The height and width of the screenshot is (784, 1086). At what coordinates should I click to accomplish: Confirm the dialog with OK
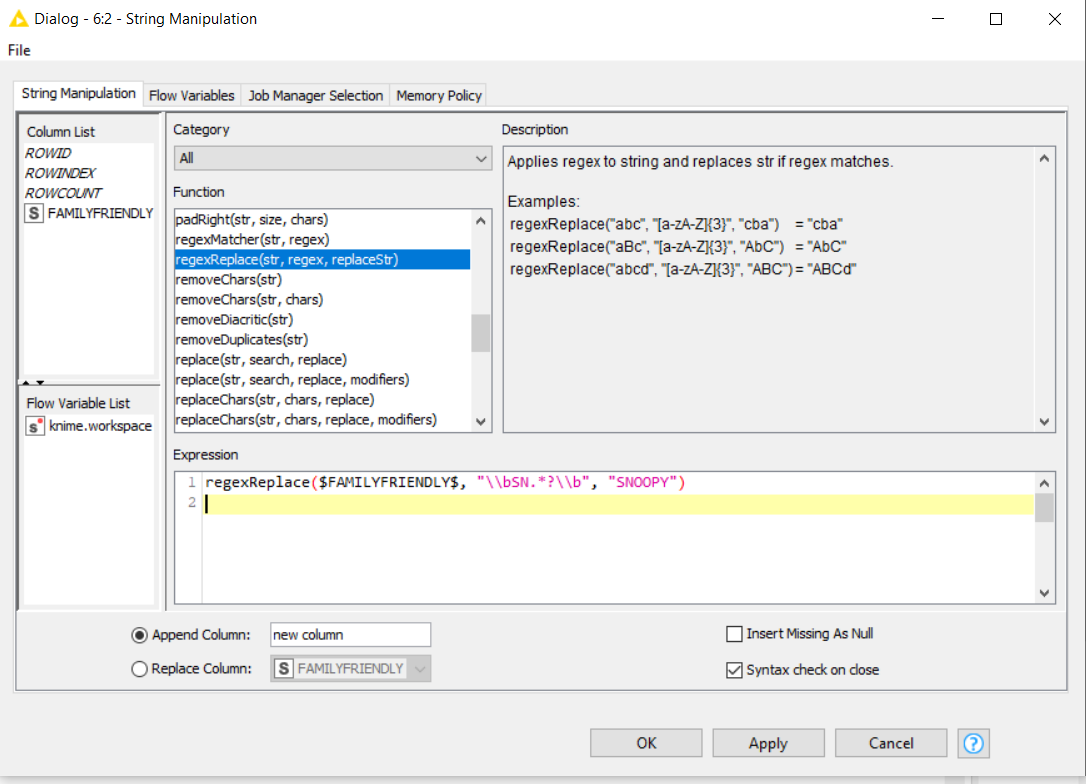(646, 743)
